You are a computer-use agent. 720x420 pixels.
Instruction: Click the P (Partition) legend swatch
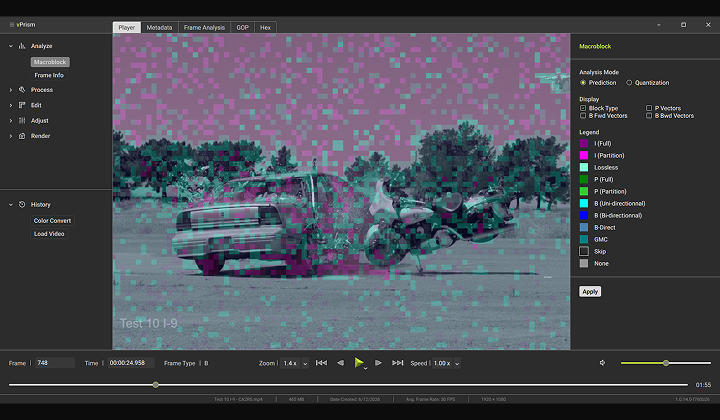point(584,191)
